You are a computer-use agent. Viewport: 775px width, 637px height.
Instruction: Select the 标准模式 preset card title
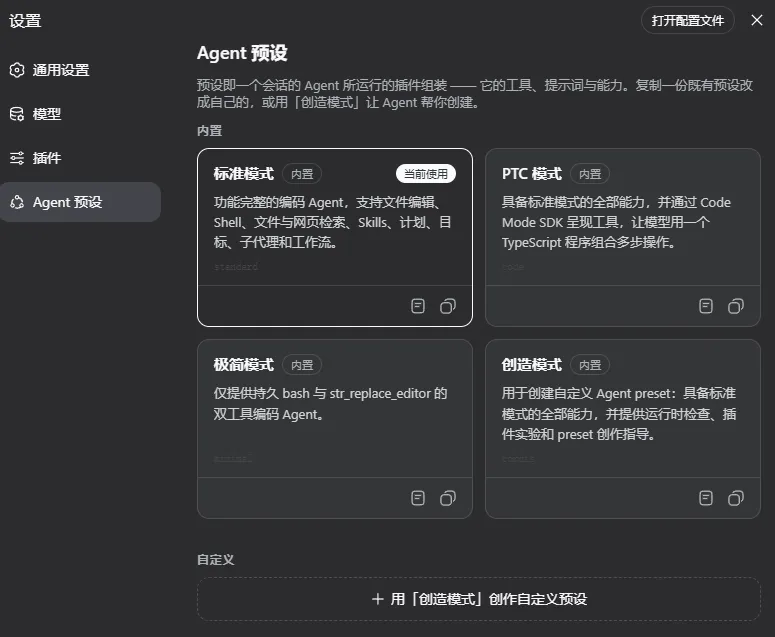(x=244, y=173)
